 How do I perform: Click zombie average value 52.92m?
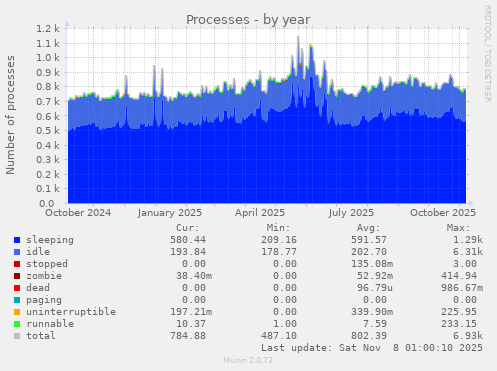[x=375, y=276]
